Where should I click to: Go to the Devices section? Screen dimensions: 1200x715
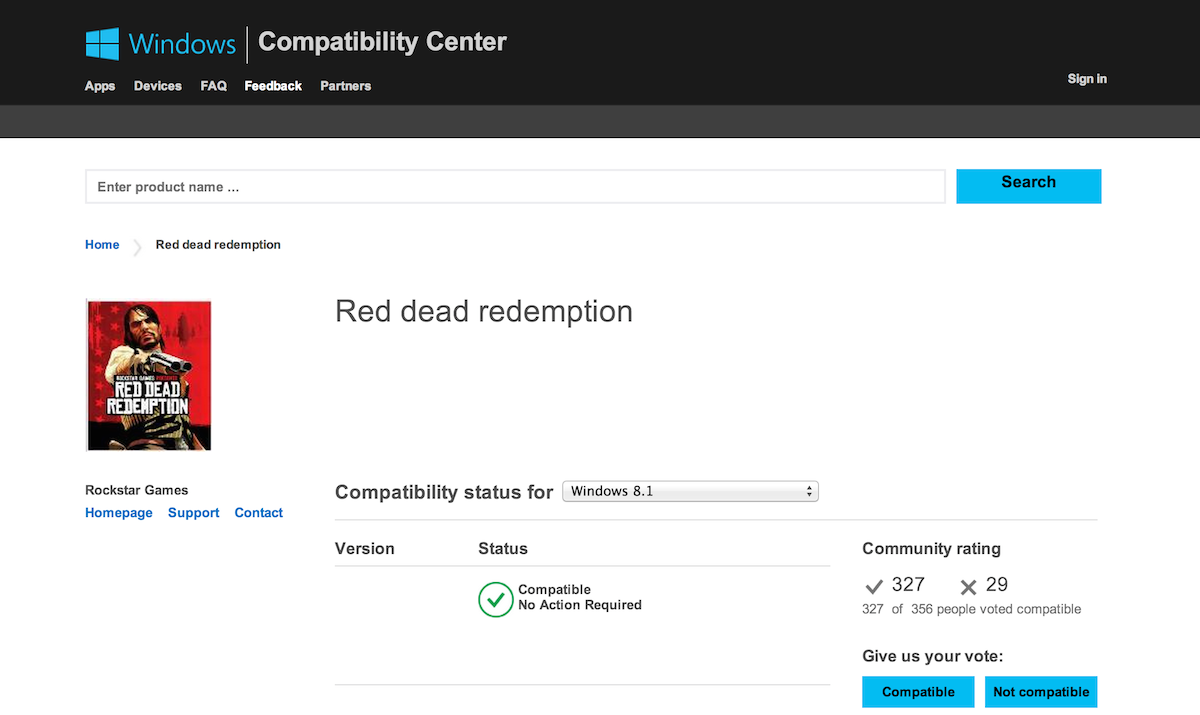(x=158, y=86)
